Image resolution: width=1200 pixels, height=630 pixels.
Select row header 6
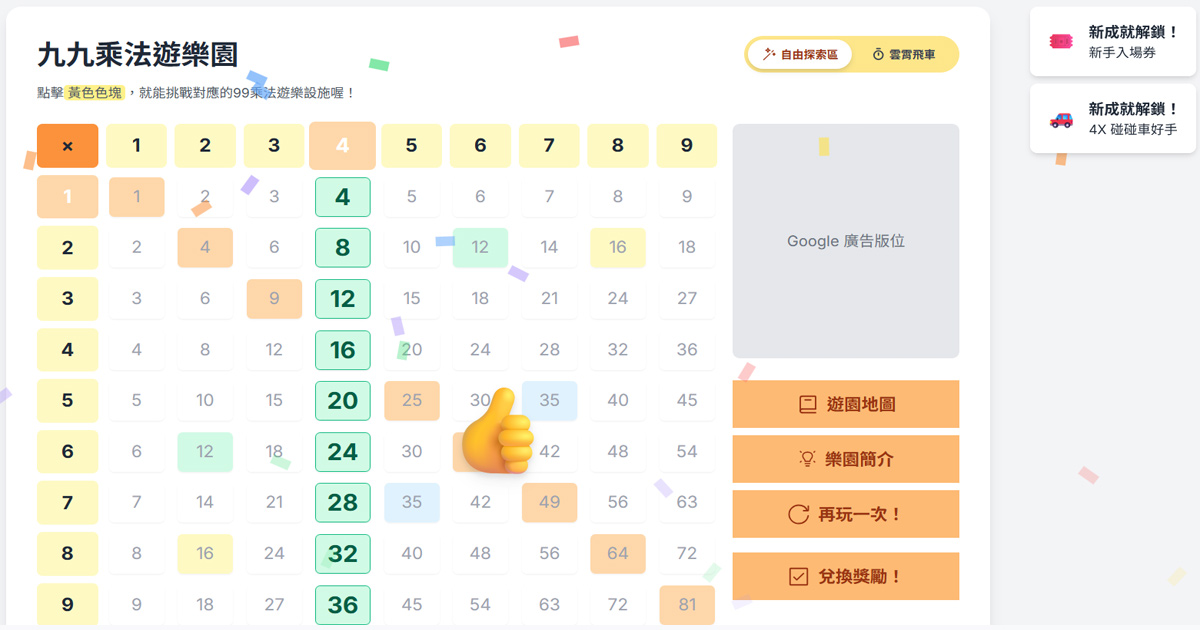pos(67,451)
